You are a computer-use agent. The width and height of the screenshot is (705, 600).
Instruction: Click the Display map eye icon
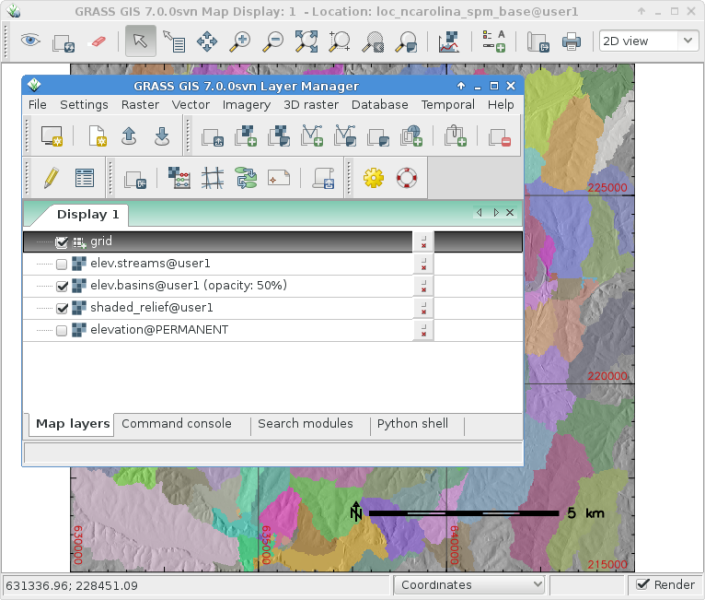click(30, 41)
